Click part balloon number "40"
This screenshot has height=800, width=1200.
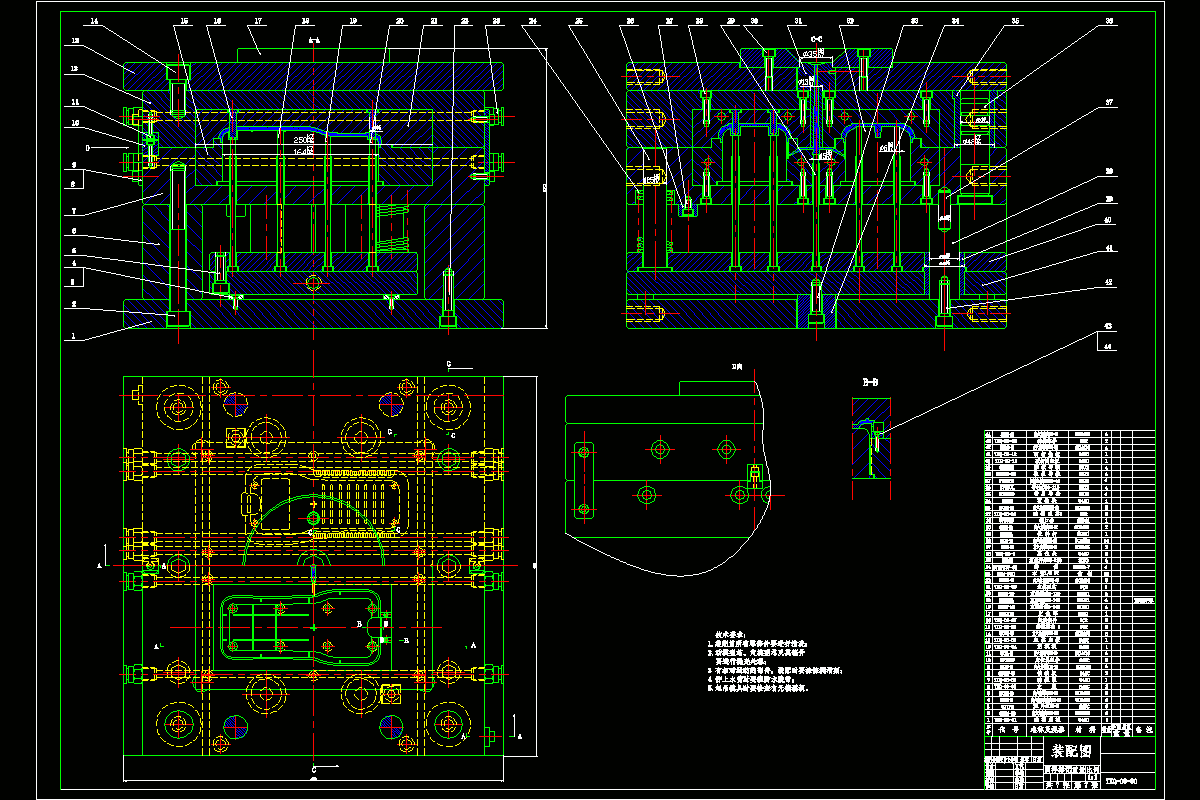tap(1108, 220)
